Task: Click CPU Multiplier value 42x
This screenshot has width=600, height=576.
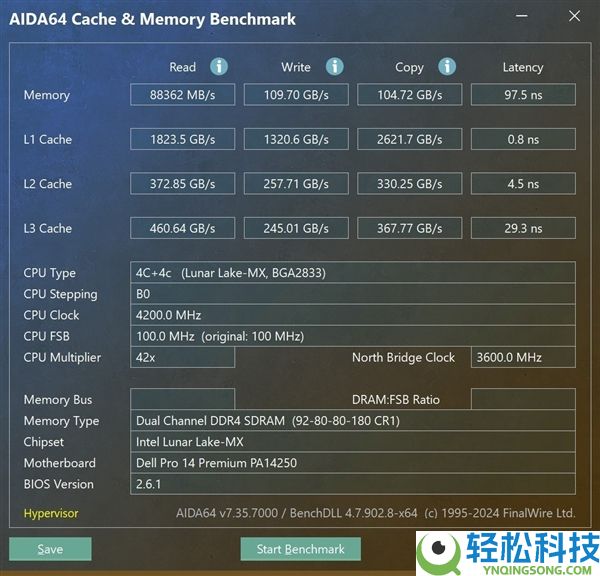Action: tap(183, 357)
